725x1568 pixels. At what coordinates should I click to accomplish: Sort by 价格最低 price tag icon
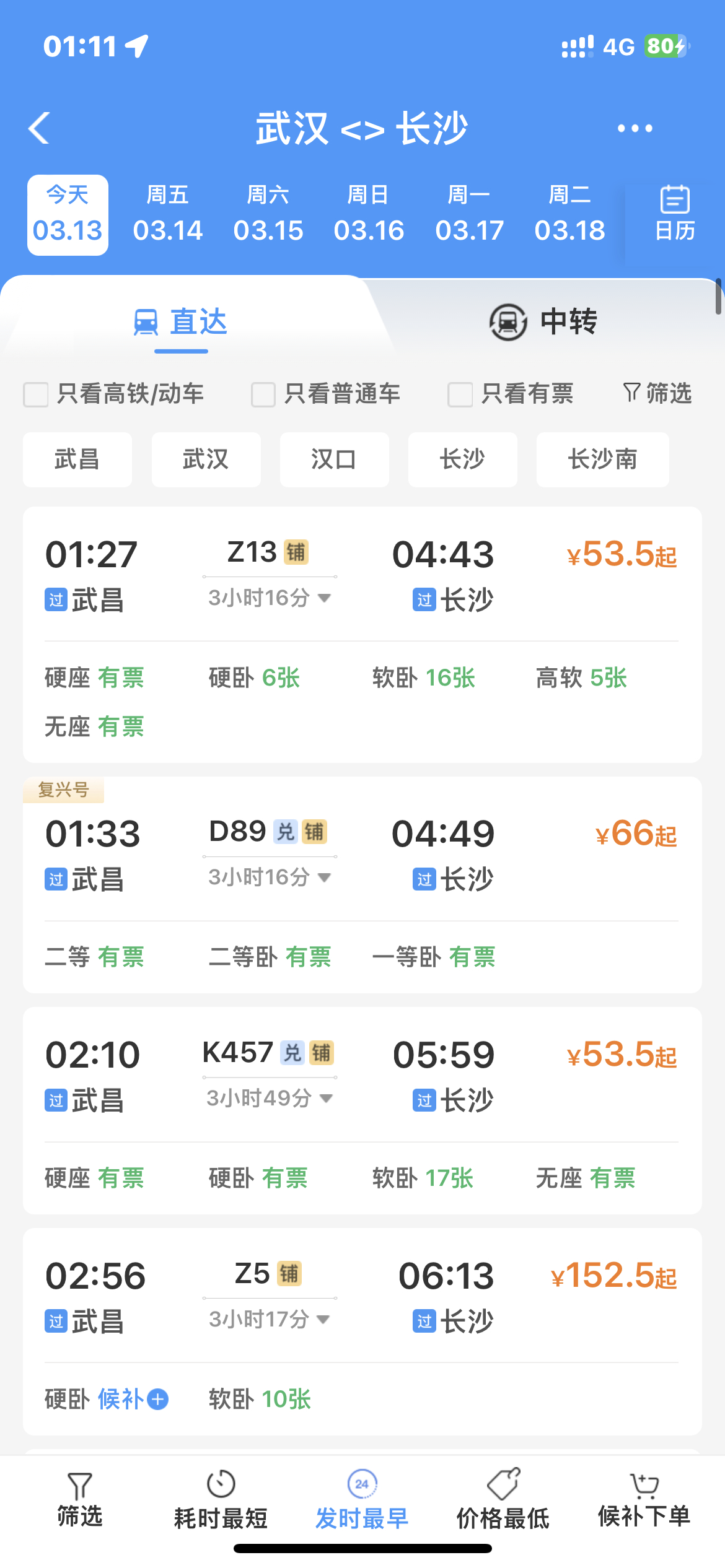pyautogui.click(x=503, y=1484)
